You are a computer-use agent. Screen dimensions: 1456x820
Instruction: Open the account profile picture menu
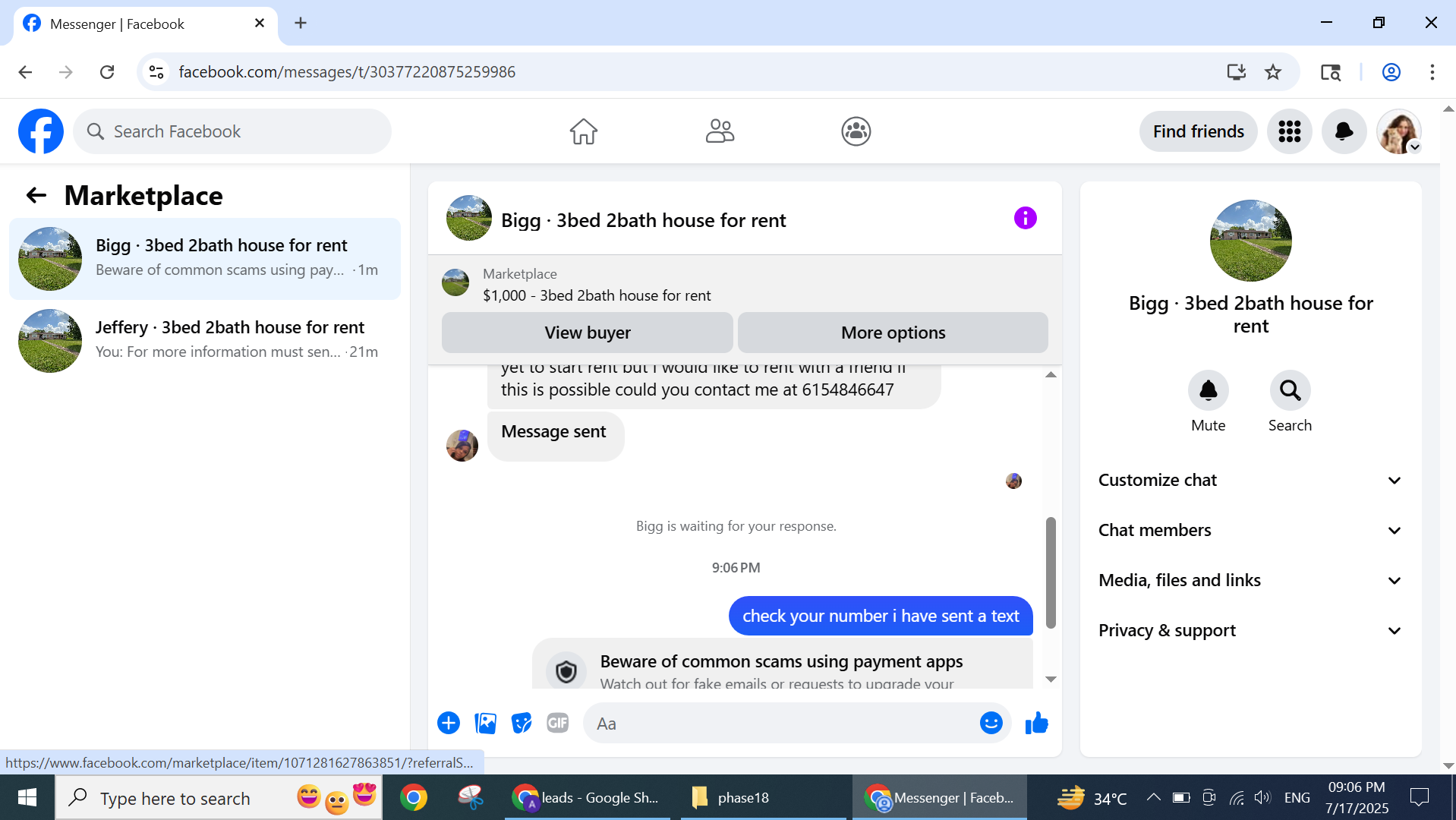1399,131
